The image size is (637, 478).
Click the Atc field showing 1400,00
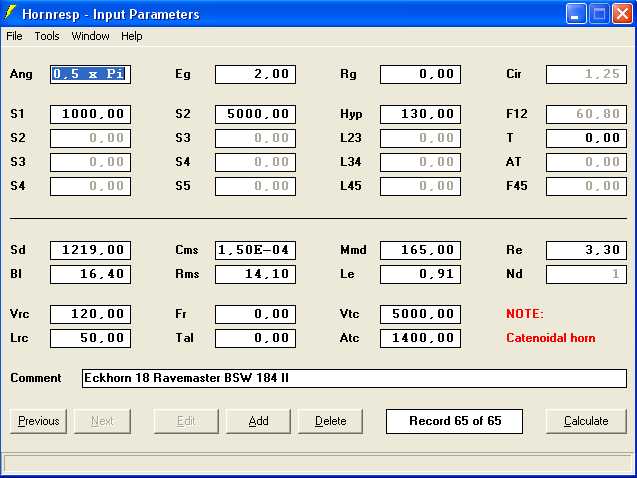[x=420, y=338]
